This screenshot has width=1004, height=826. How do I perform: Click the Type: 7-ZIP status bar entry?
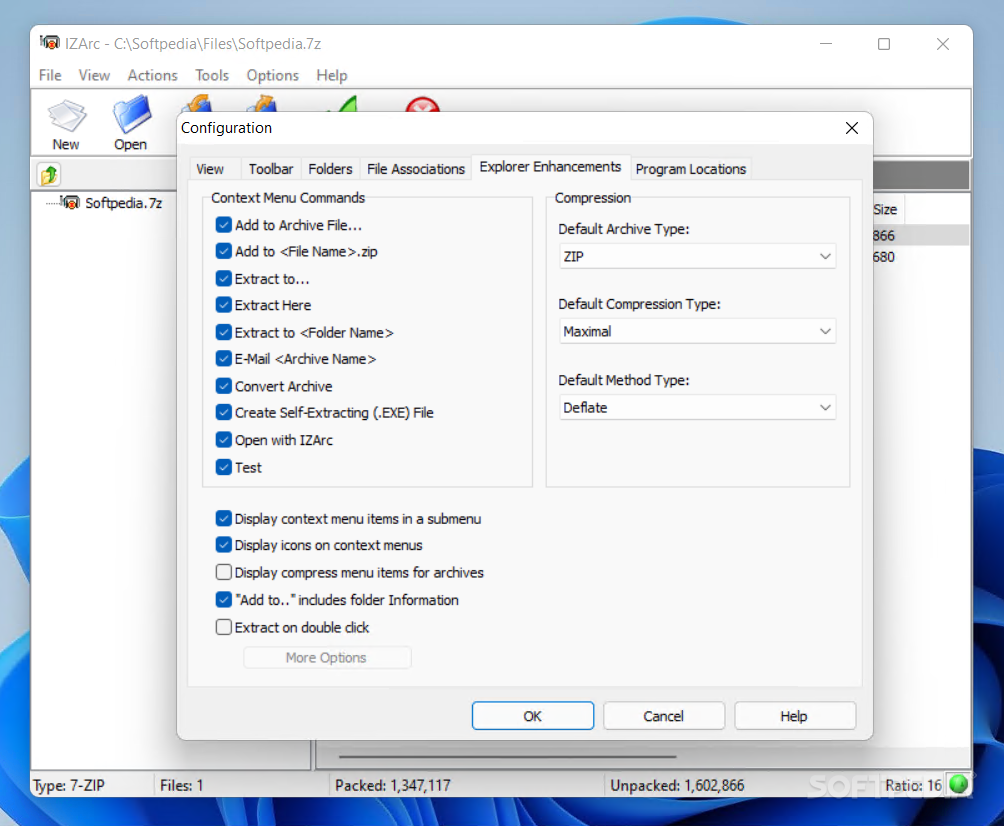click(69, 785)
